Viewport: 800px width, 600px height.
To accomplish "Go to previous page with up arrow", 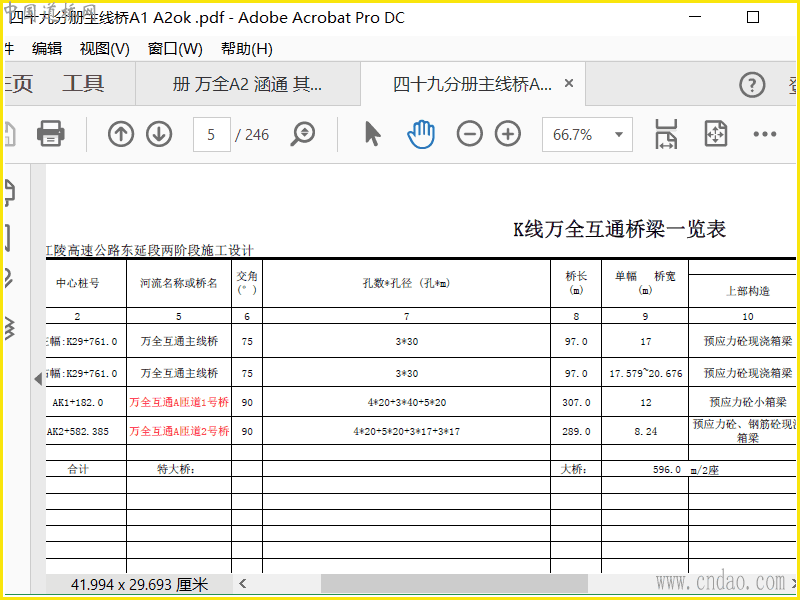I will tap(121, 134).
